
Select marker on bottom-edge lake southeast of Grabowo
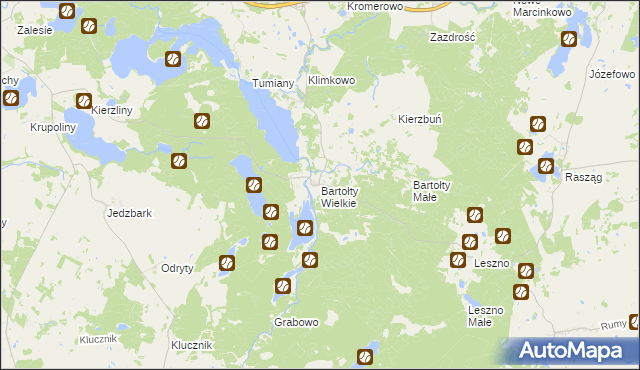click(364, 357)
